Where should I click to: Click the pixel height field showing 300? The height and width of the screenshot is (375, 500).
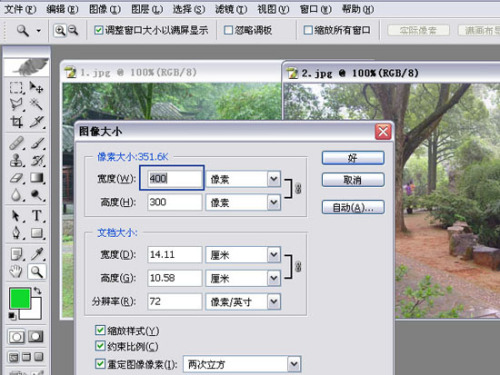pyautogui.click(x=175, y=202)
